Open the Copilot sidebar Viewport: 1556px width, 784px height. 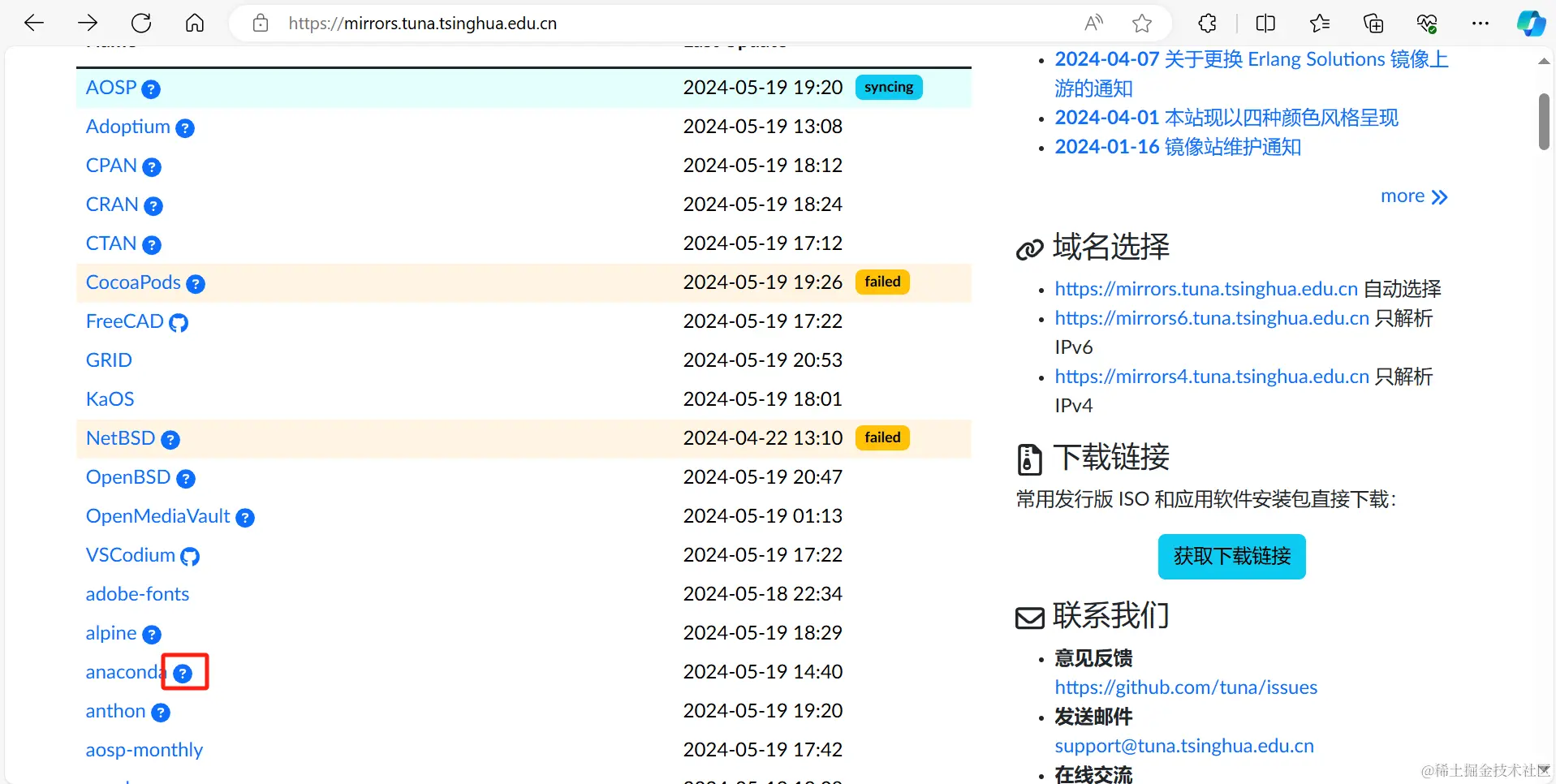click(x=1531, y=23)
